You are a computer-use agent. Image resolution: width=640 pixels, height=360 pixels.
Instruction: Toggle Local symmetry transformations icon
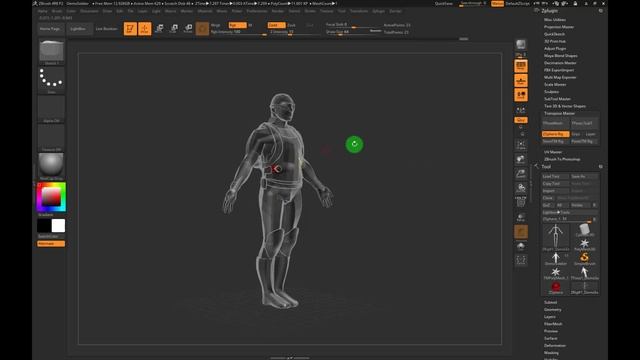521,95
